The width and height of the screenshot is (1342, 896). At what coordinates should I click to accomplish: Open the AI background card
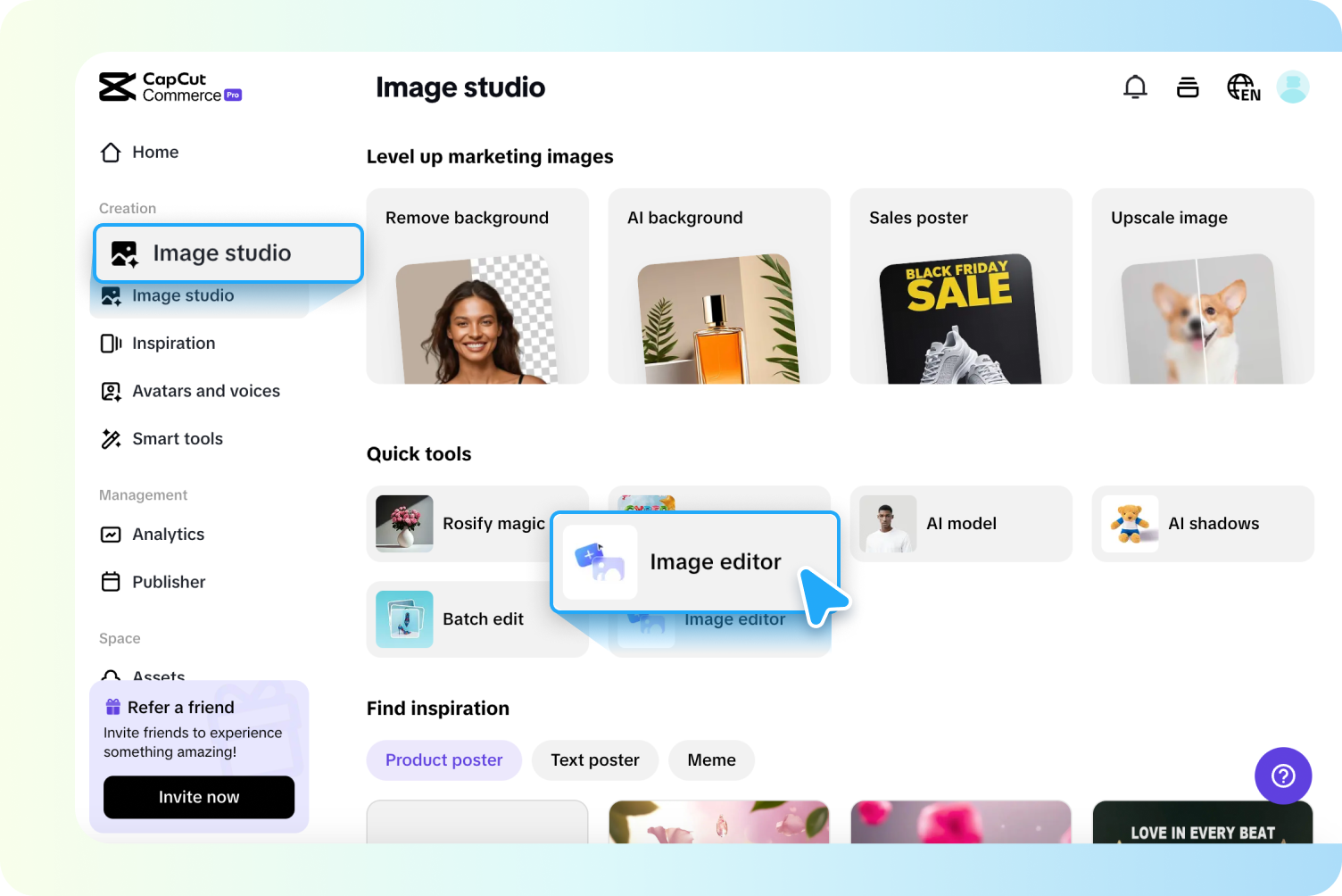(x=719, y=286)
